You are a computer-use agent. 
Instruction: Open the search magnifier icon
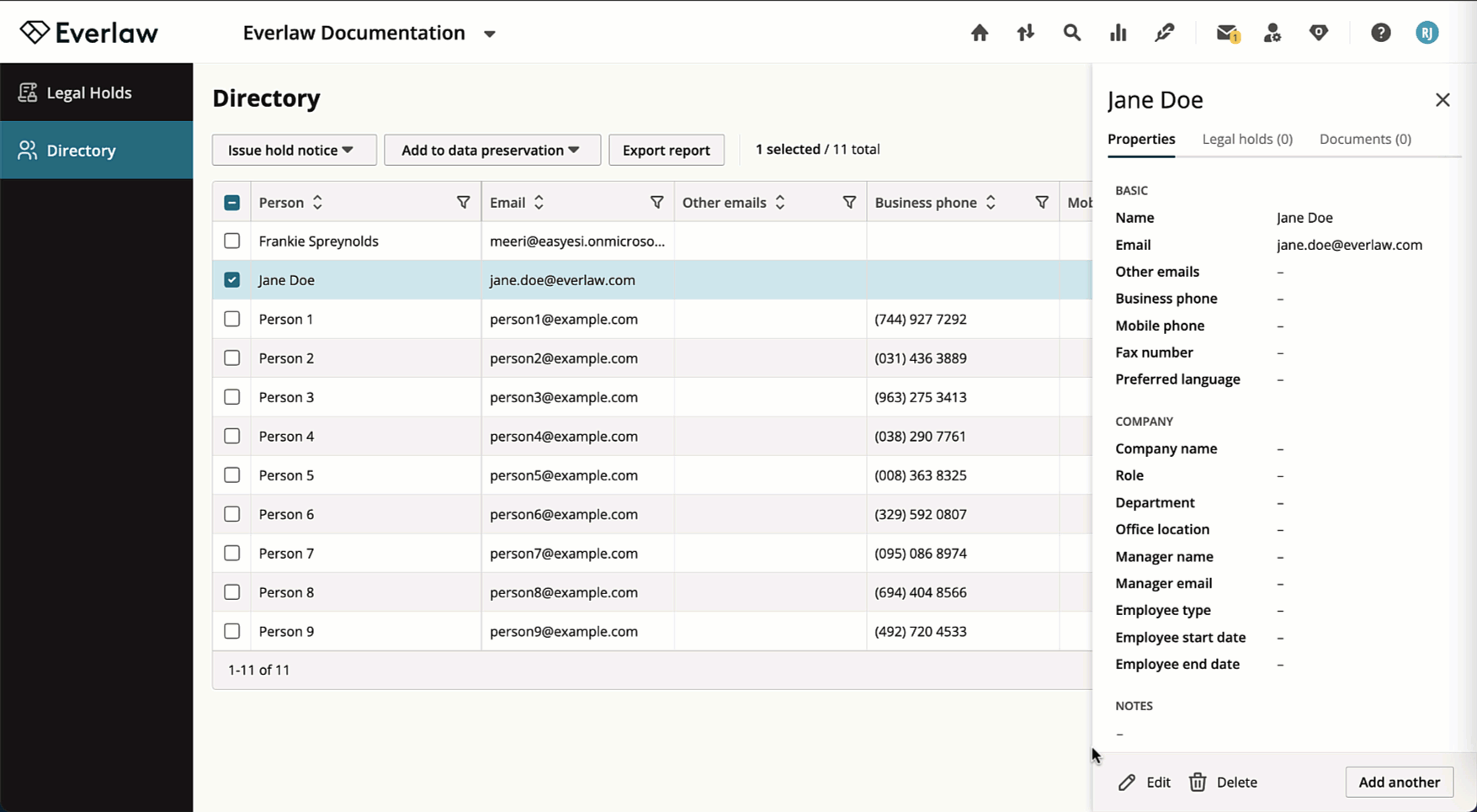pos(1071,33)
